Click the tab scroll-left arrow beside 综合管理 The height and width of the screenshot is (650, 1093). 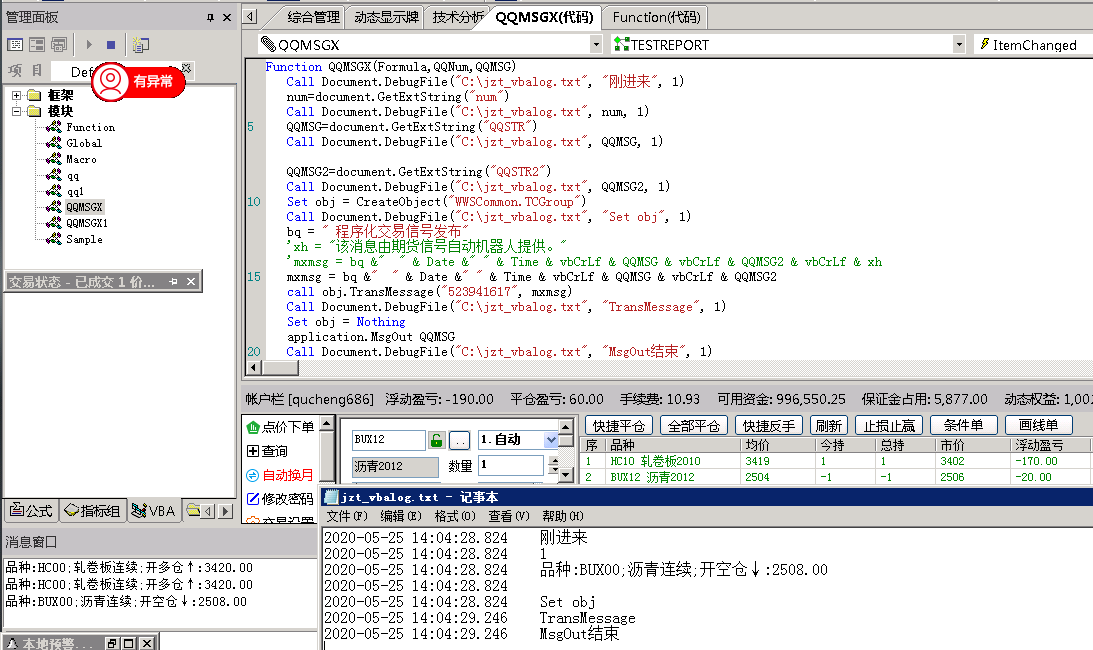[x=250, y=17]
